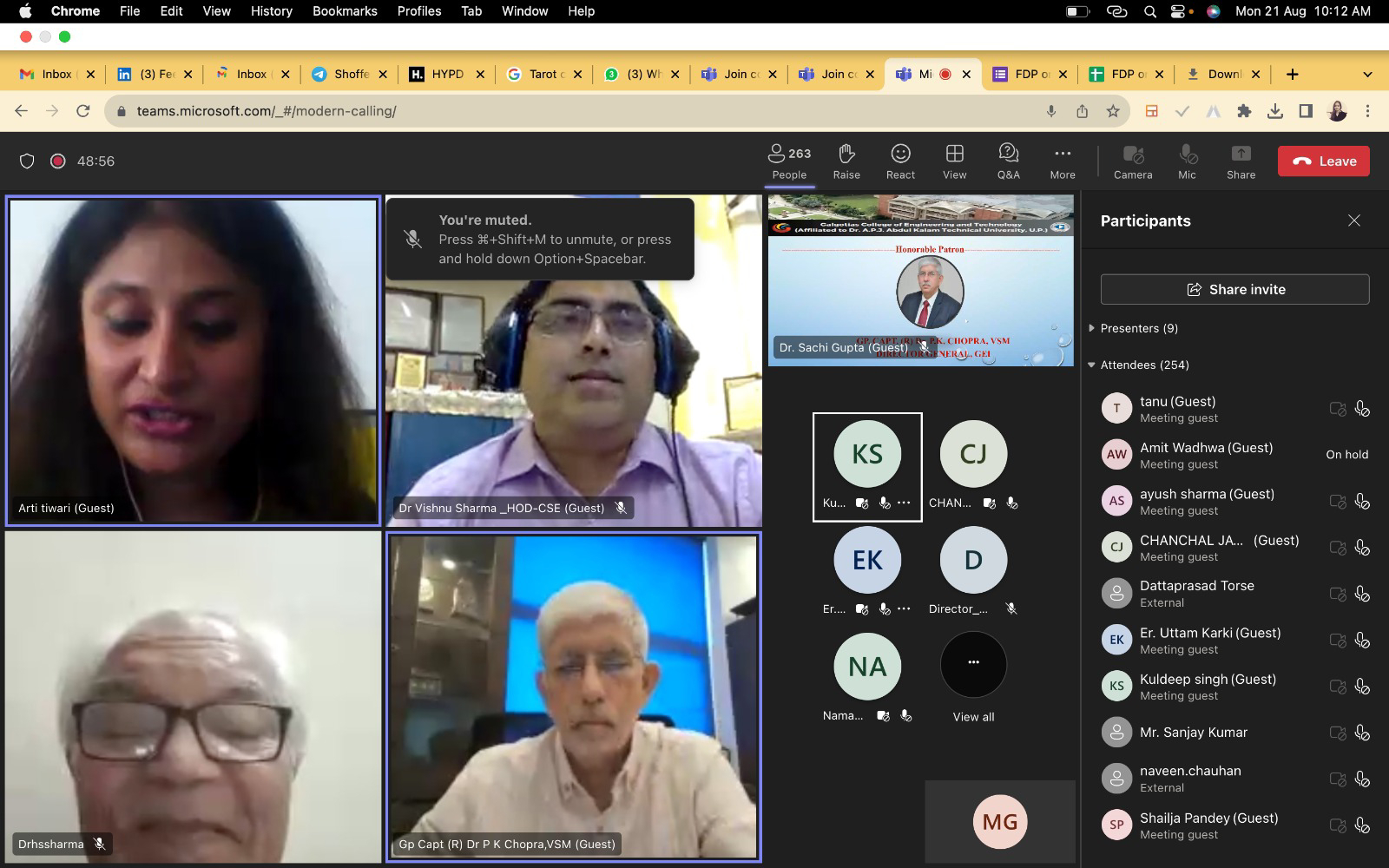Reload the page in Chrome

tap(83, 111)
